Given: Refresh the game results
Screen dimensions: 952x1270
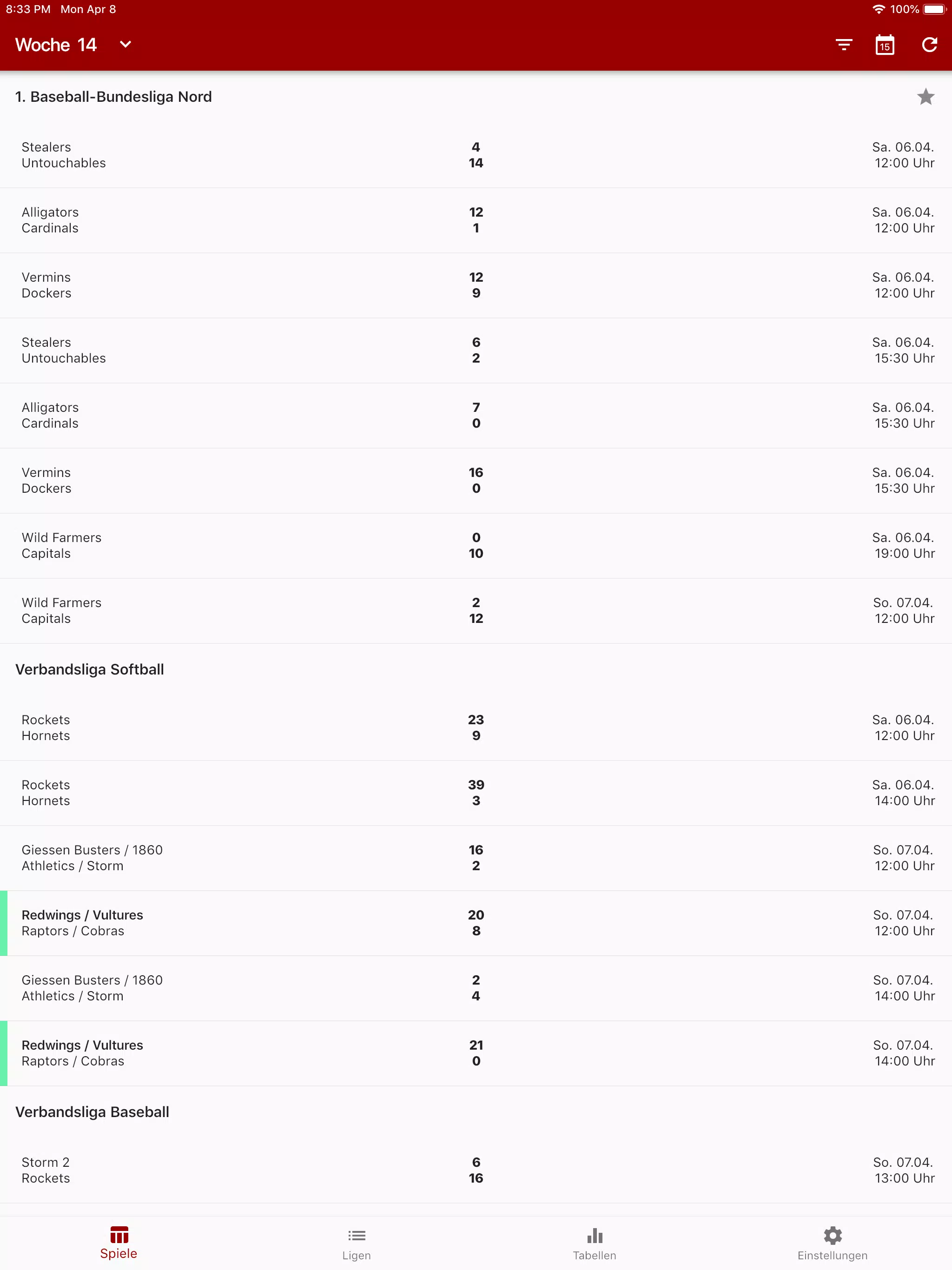Looking at the screenshot, I should click(929, 45).
